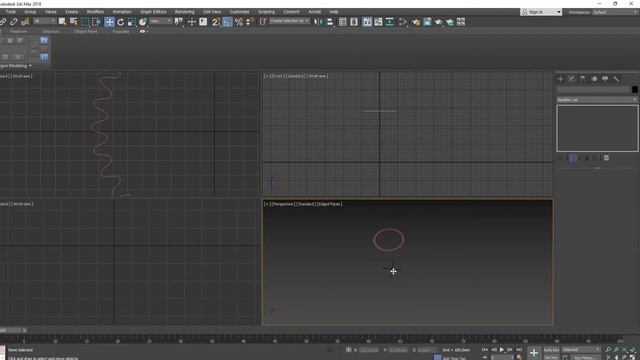
Task: Select the Select and Place tool
Action: [142, 22]
